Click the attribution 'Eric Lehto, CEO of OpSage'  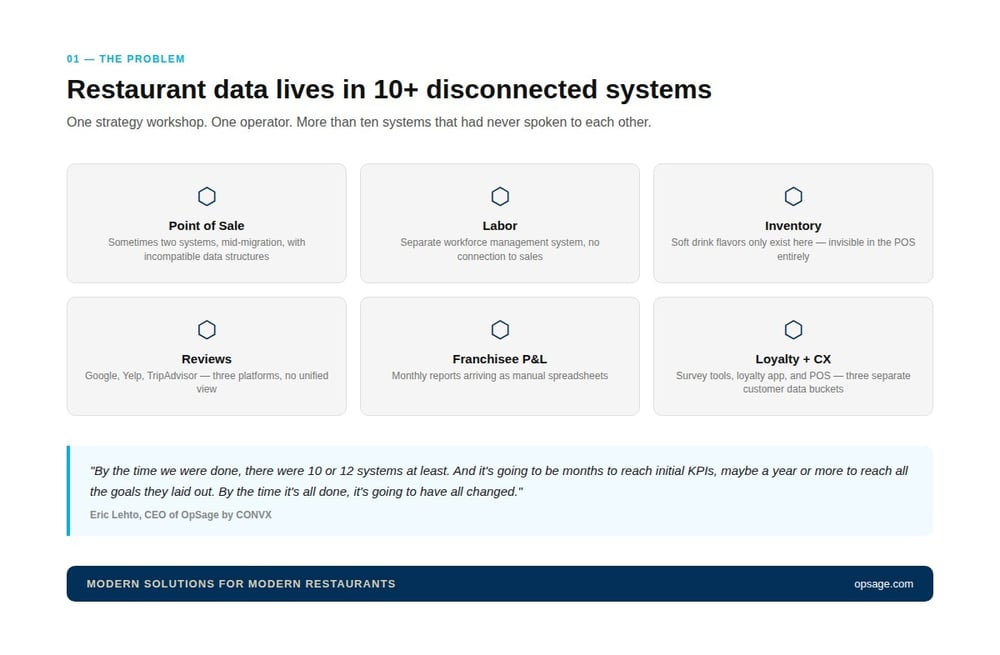coord(180,515)
